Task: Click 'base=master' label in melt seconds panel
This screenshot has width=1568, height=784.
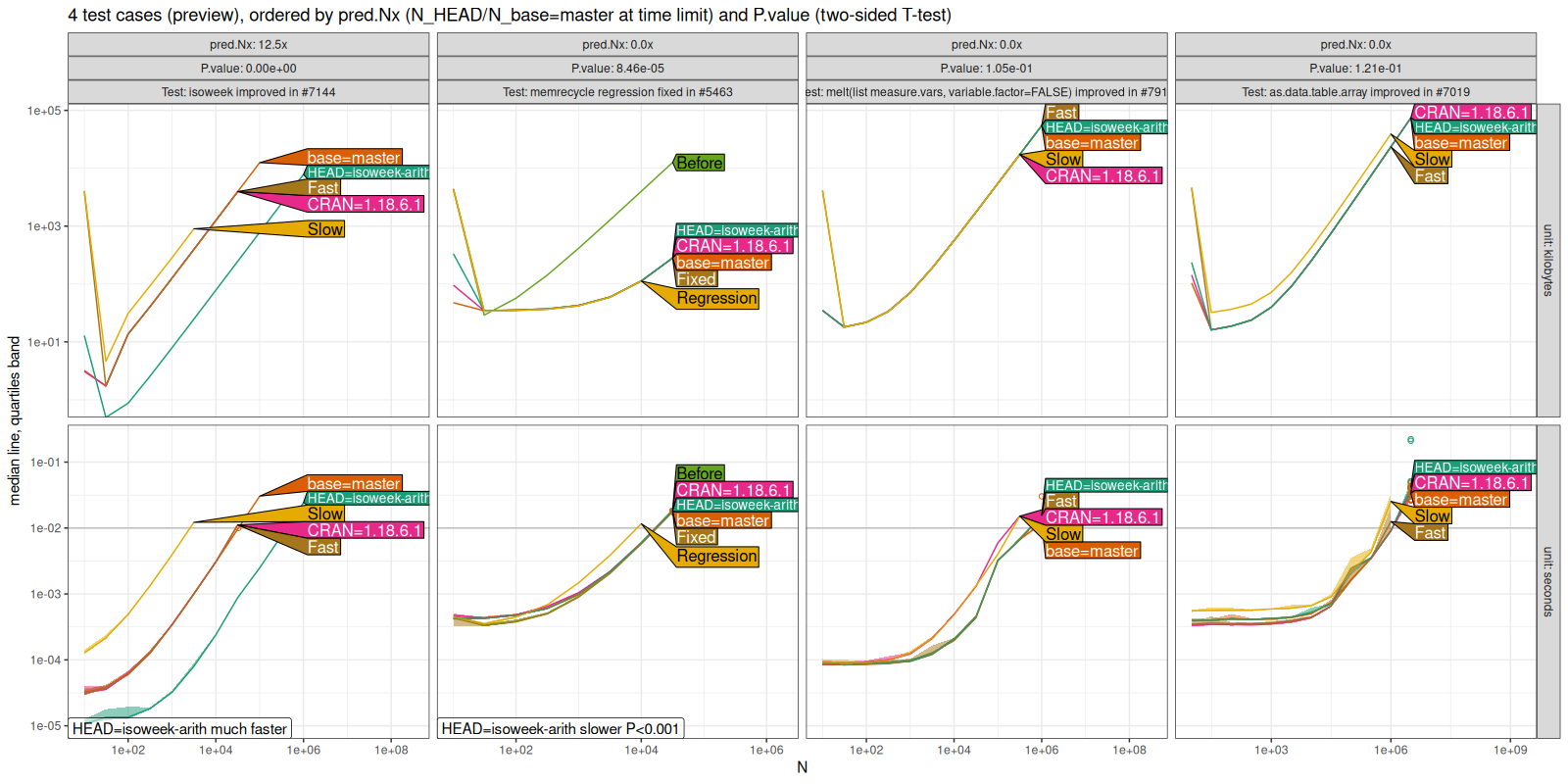Action: point(1092,551)
